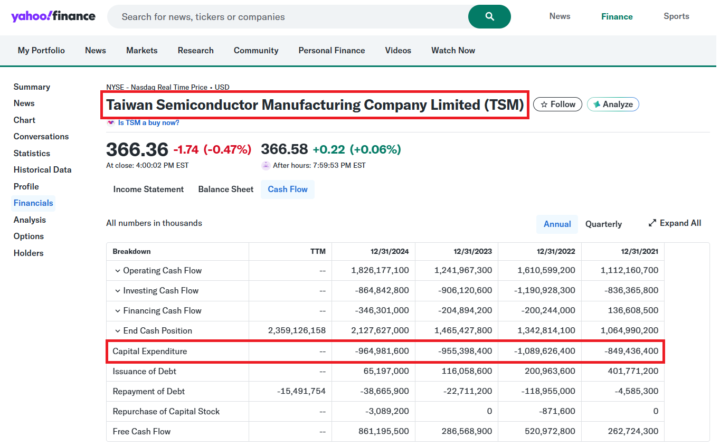Click the 12/31/2022 column header
Screen dimensions: 720x446
556,252
